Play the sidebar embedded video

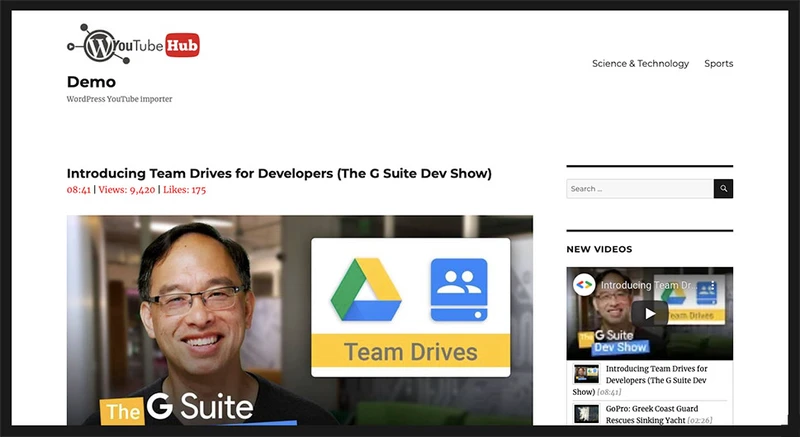649,313
